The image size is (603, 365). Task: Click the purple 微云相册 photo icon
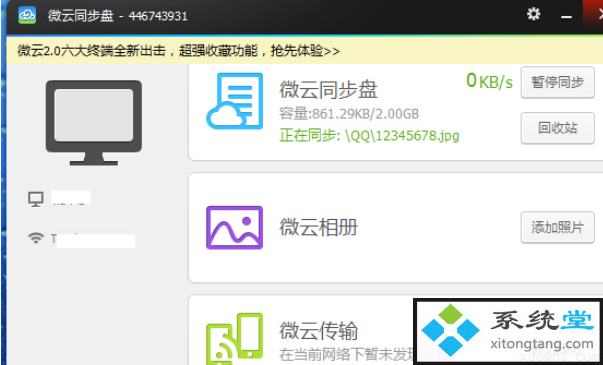pyautogui.click(x=235, y=228)
